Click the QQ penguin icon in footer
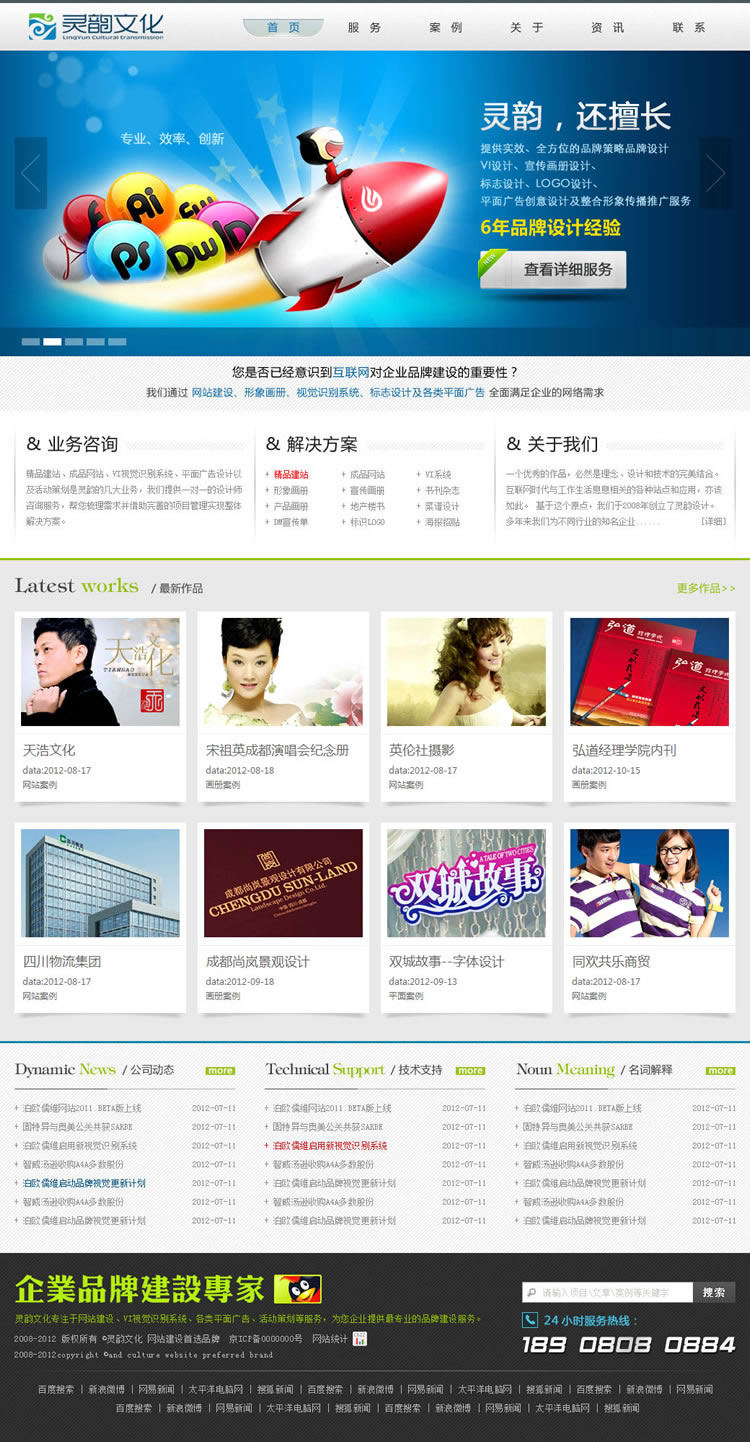Screen dimensions: 750x1442 coord(297,1288)
